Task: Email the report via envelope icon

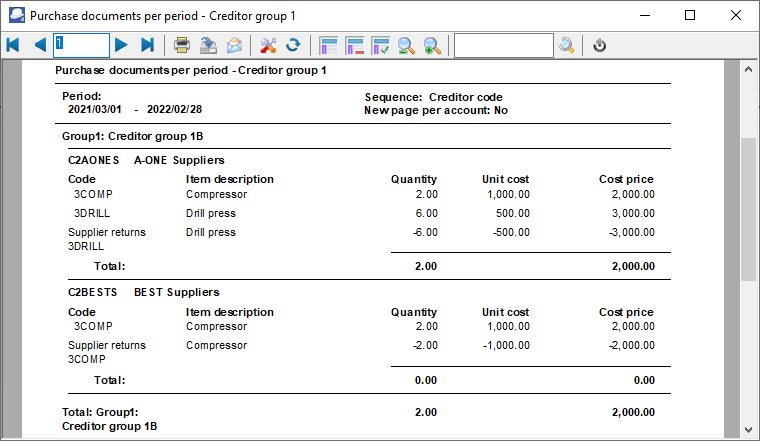Action: [x=235, y=45]
